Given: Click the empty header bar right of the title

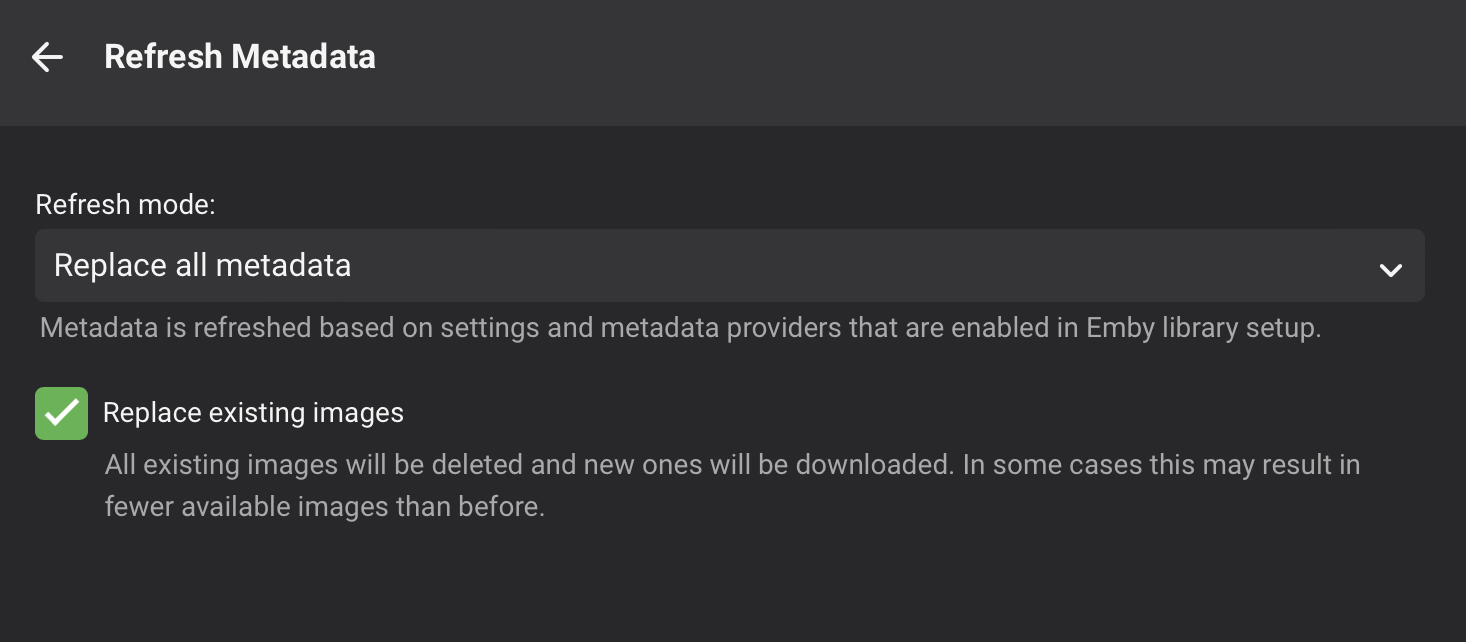Looking at the screenshot, I should click(x=900, y=60).
